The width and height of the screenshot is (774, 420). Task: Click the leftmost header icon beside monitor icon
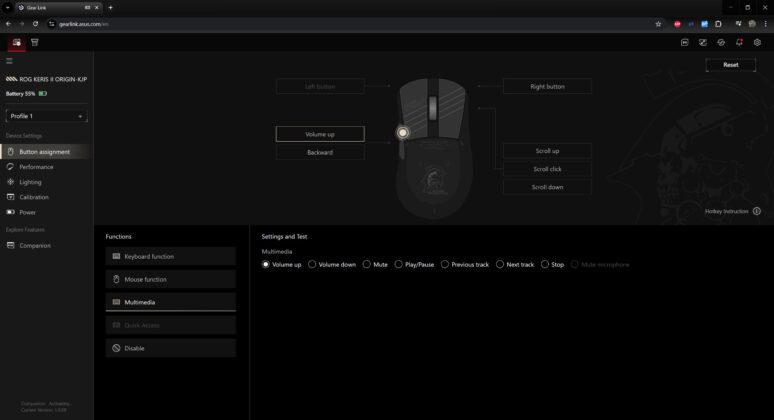pos(685,42)
